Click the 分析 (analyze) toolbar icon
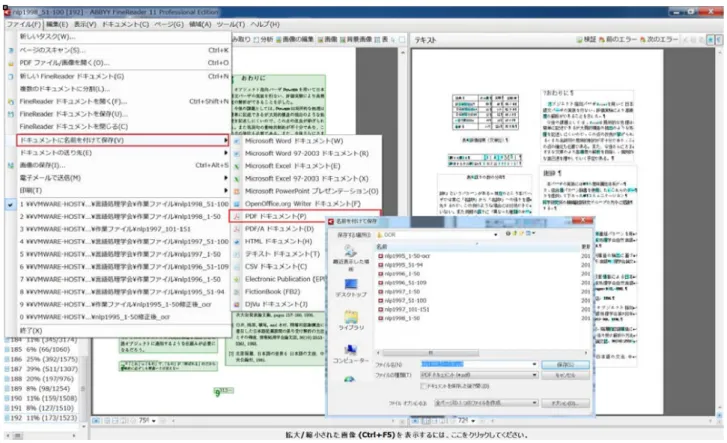Screen dimensions: 727x443 point(256,40)
